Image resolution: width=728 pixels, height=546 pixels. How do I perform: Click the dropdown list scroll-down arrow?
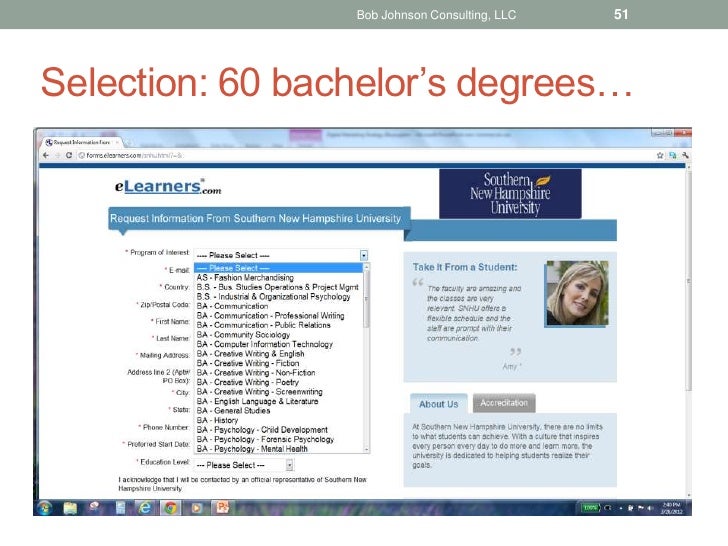click(x=366, y=450)
